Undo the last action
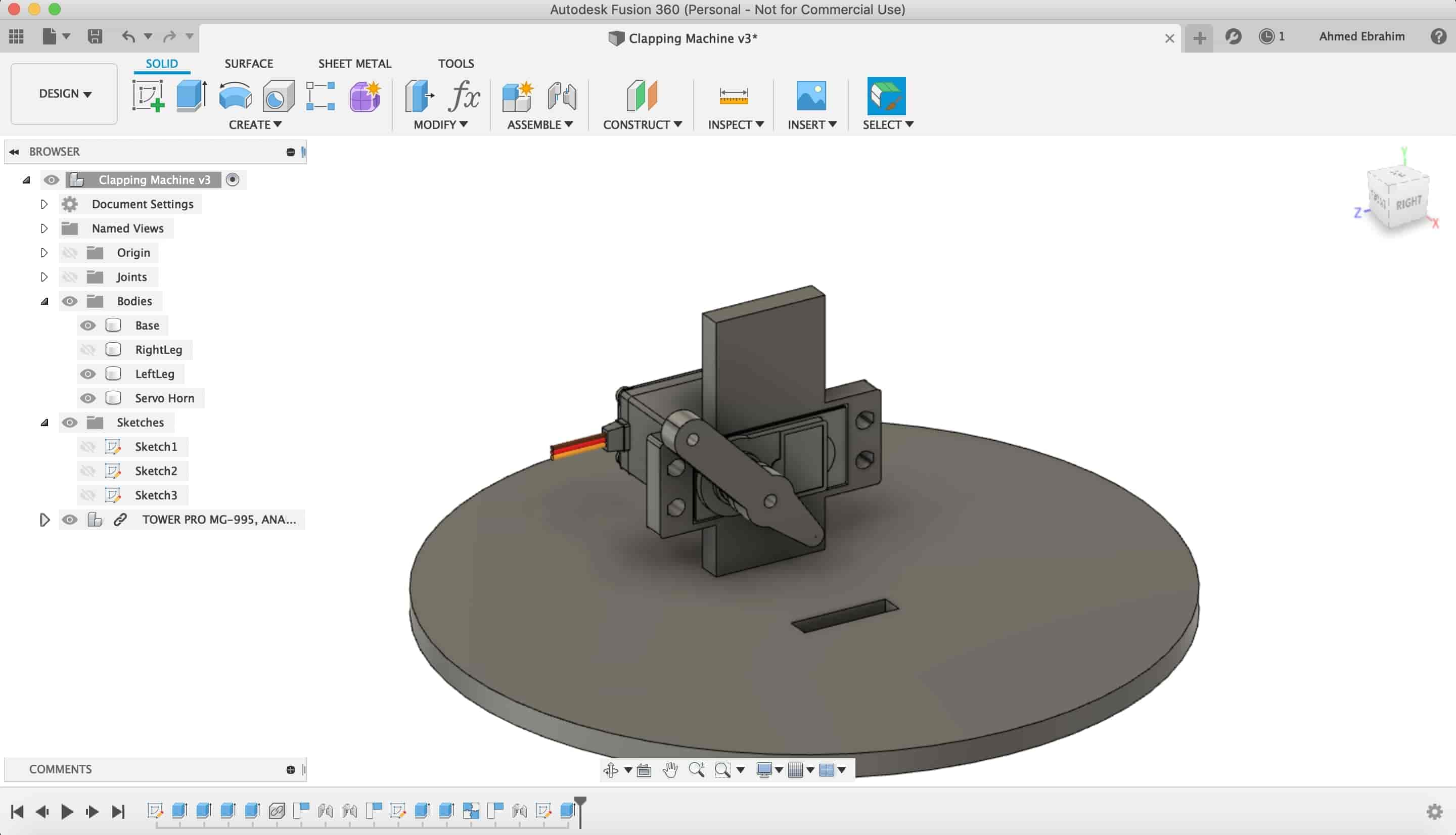This screenshot has width=1456, height=835. [x=128, y=37]
